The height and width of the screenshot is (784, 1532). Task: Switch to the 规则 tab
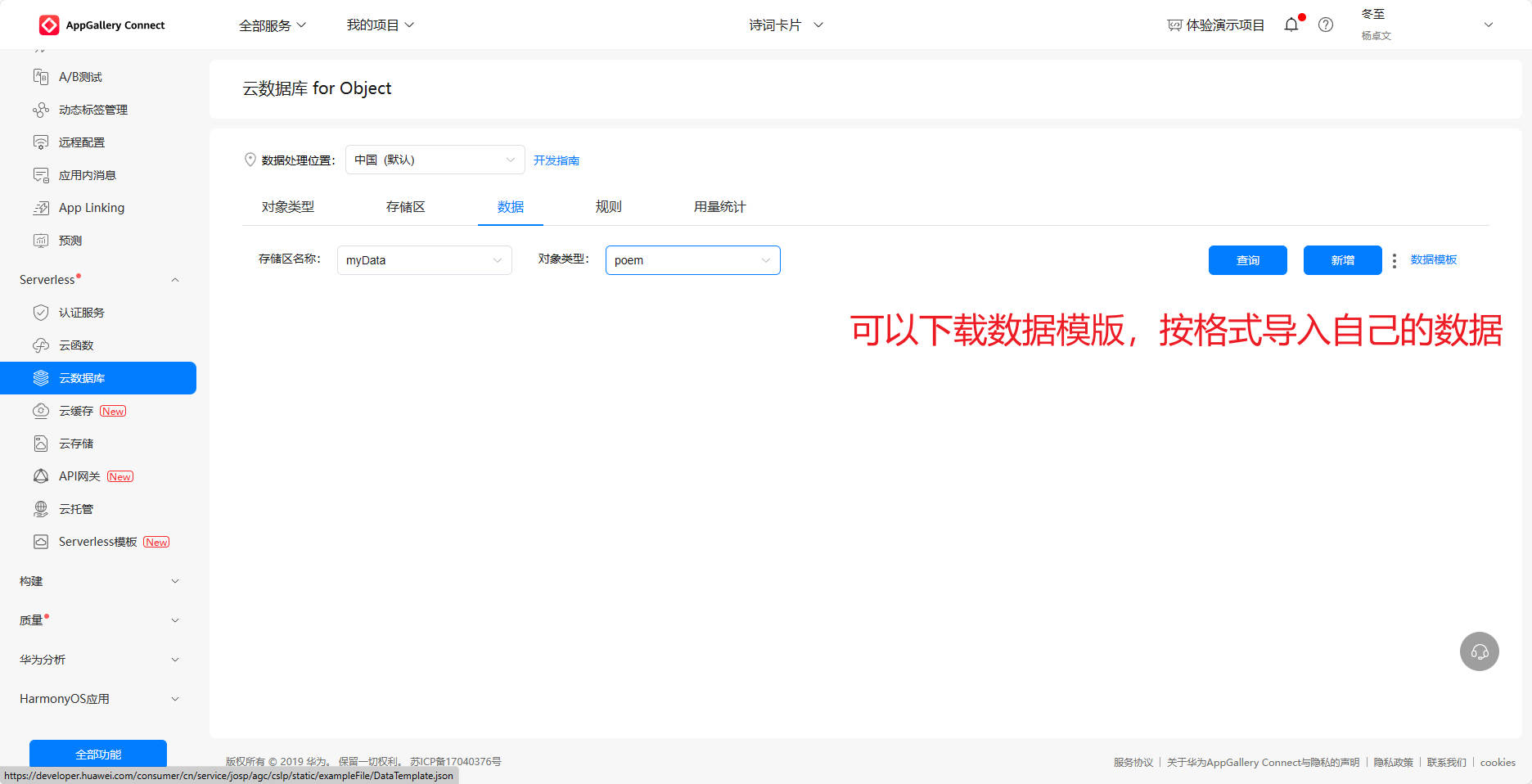point(609,207)
